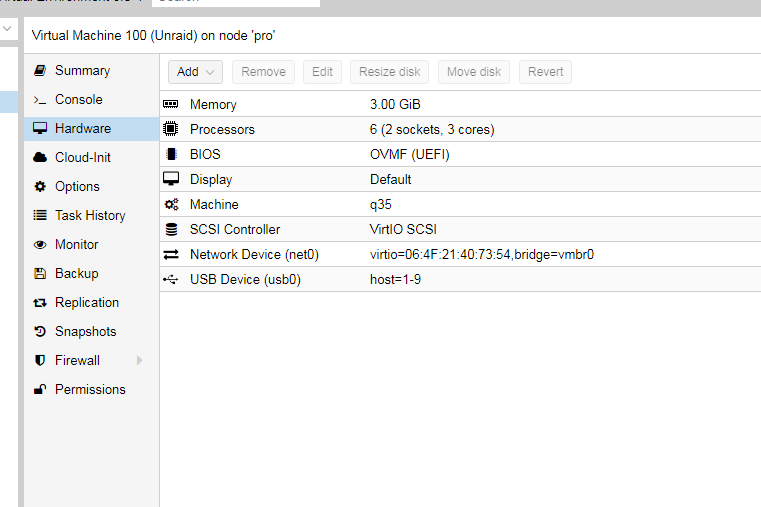The width and height of the screenshot is (761, 507).
Task: Select the BIOS row label
Action: [x=205, y=154]
